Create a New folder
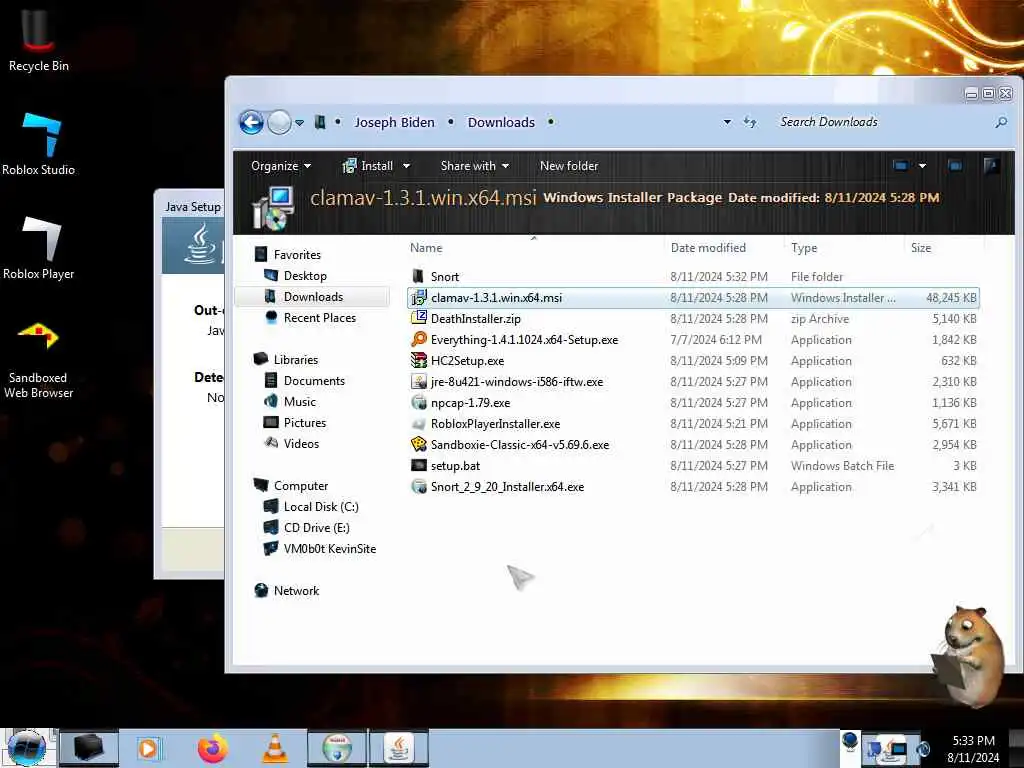The height and width of the screenshot is (768, 1024). 569,166
